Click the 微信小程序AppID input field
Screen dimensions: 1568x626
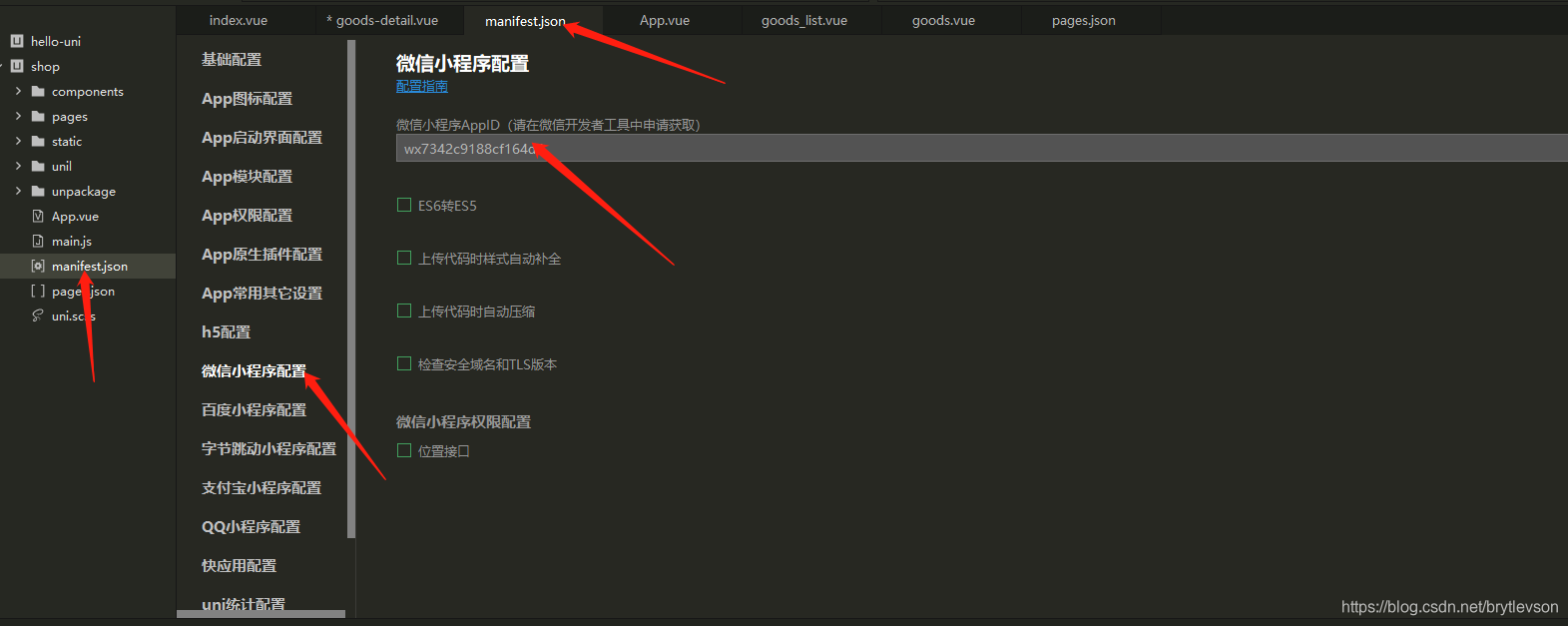(x=982, y=149)
